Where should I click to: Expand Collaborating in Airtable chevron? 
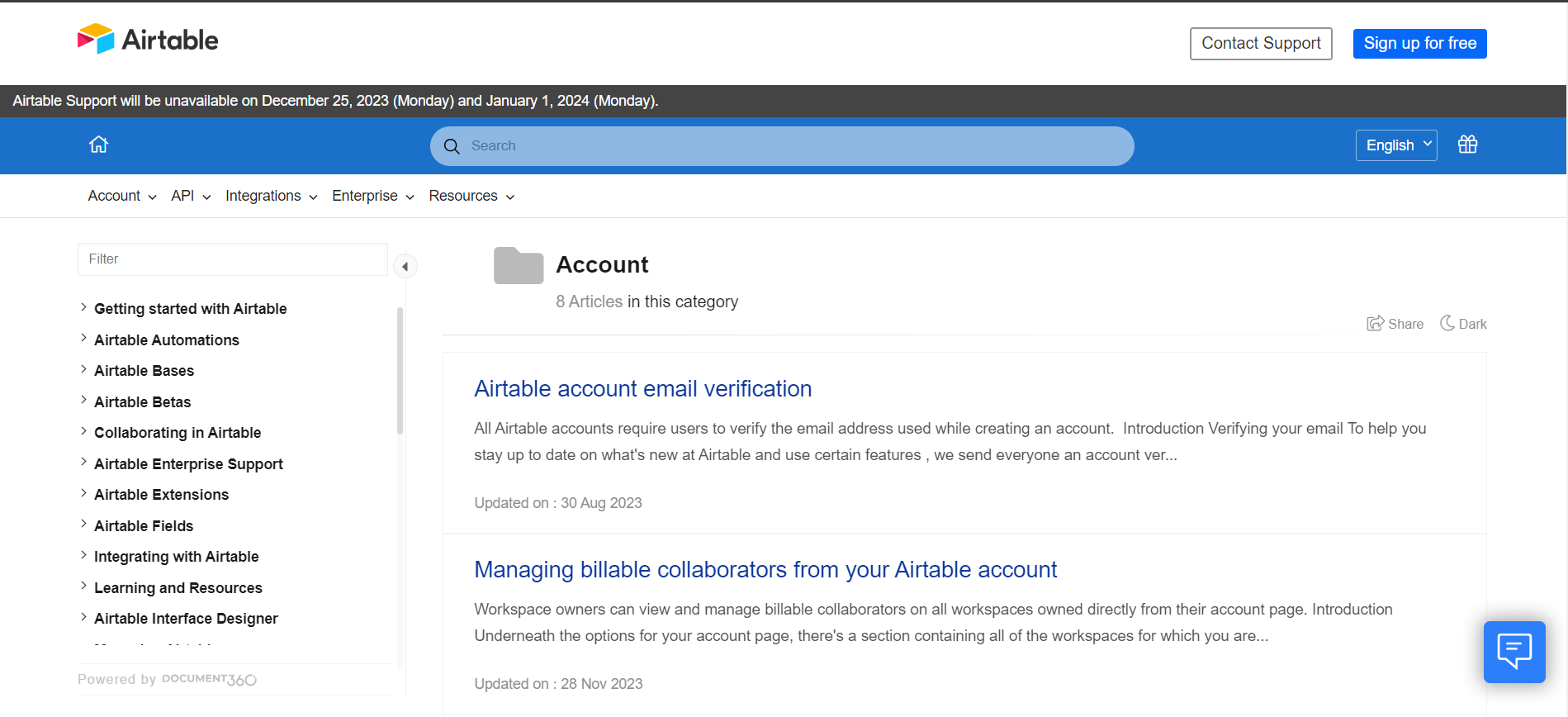pyautogui.click(x=83, y=431)
